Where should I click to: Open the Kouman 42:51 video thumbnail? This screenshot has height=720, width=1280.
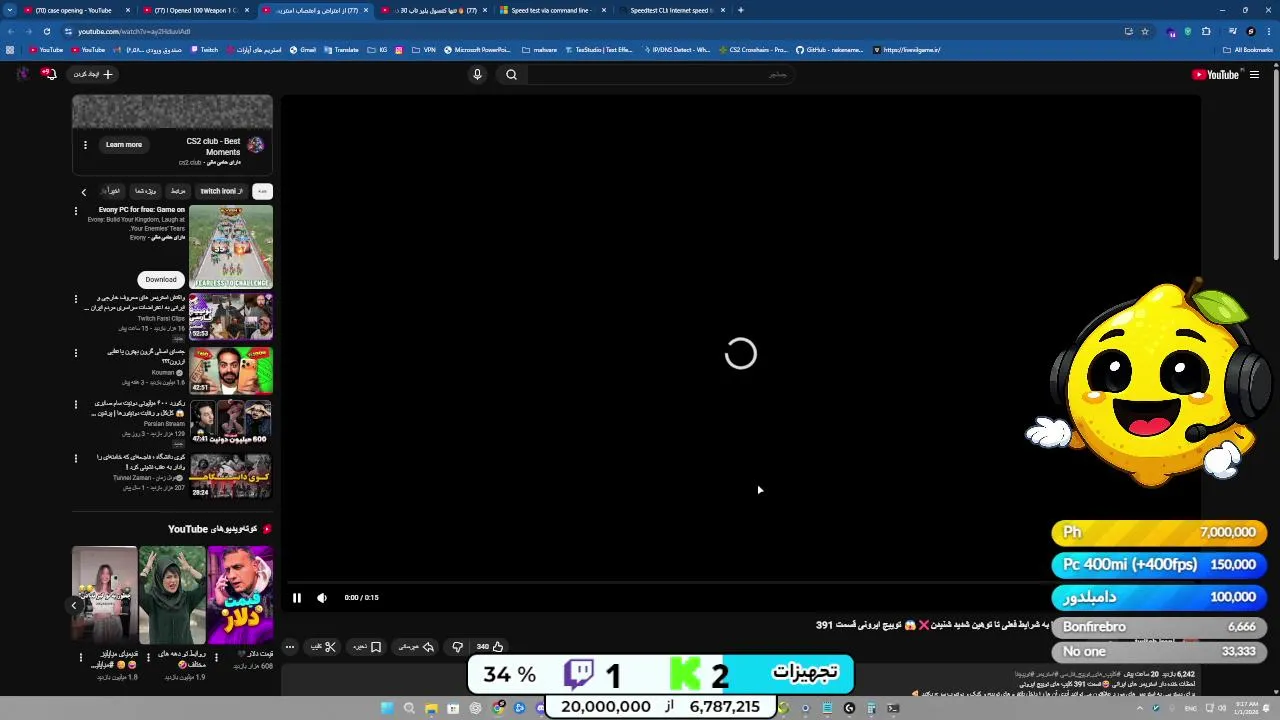[231, 370]
